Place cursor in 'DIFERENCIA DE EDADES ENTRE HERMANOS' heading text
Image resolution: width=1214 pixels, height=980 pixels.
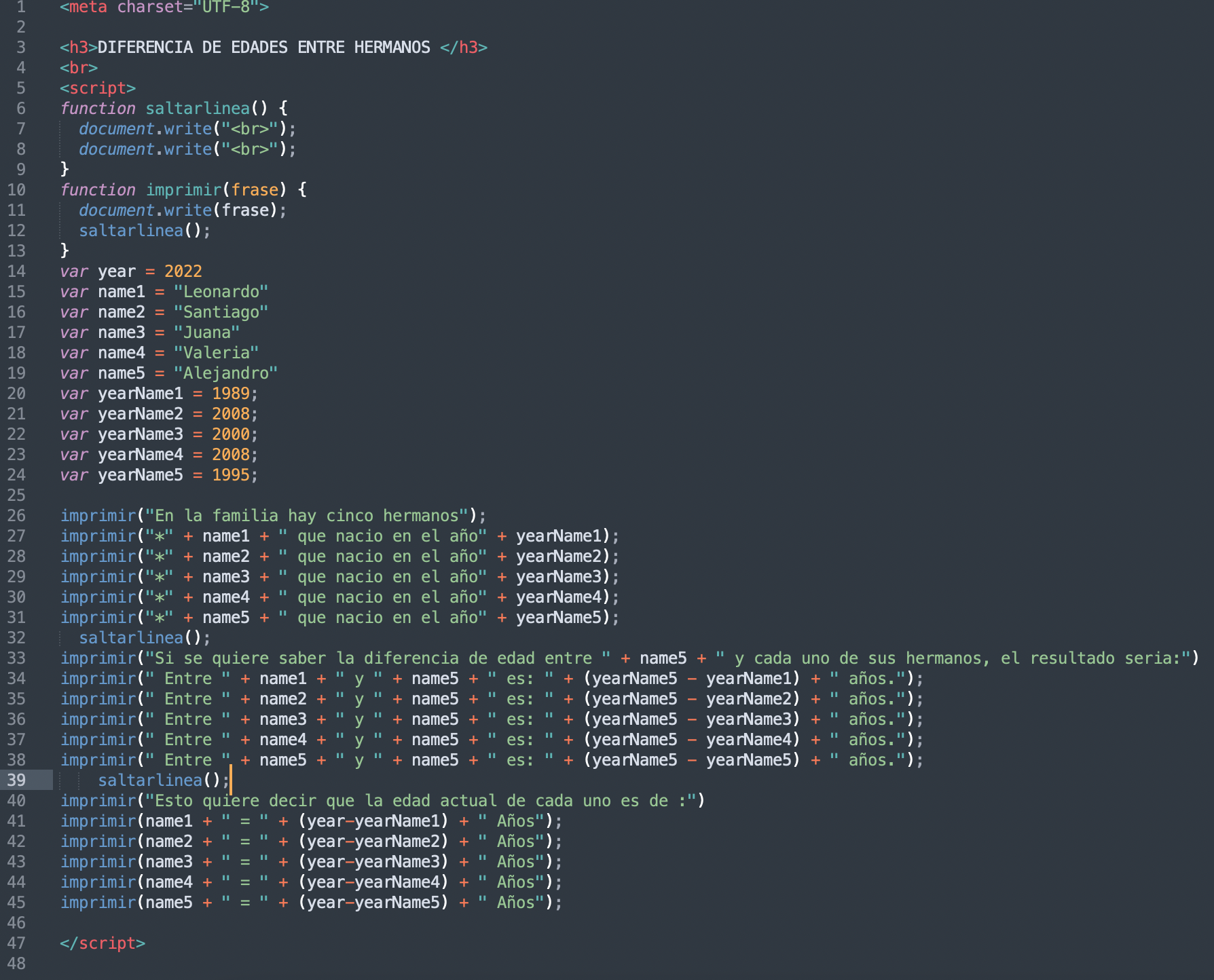click(x=264, y=48)
